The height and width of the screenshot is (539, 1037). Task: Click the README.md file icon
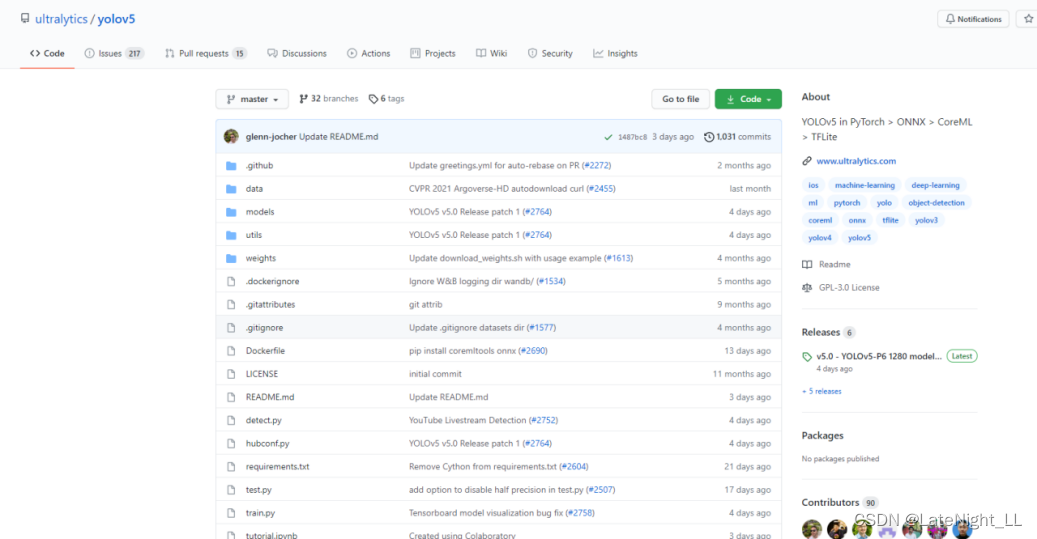tap(231, 397)
